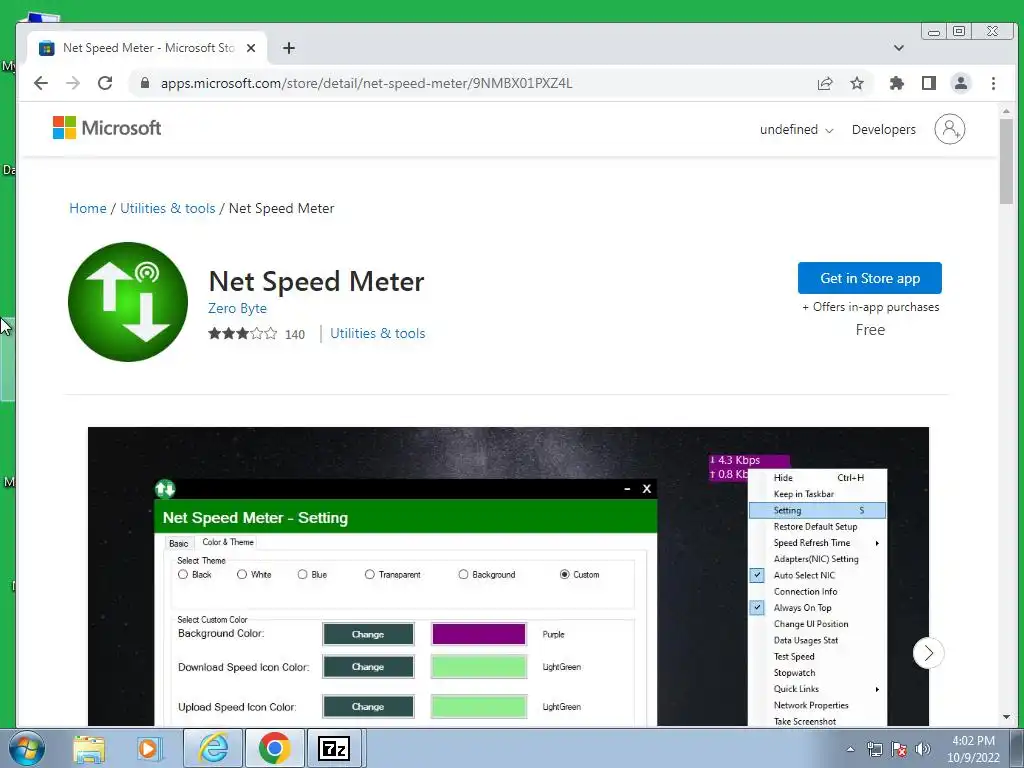This screenshot has height=768, width=1024.
Task: Launch Windows Media Player from taskbar
Action: tap(149, 748)
